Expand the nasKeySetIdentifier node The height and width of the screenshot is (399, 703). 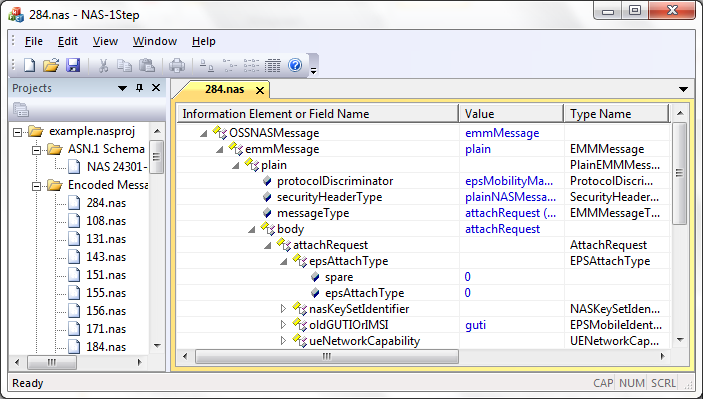pyautogui.click(x=283, y=308)
